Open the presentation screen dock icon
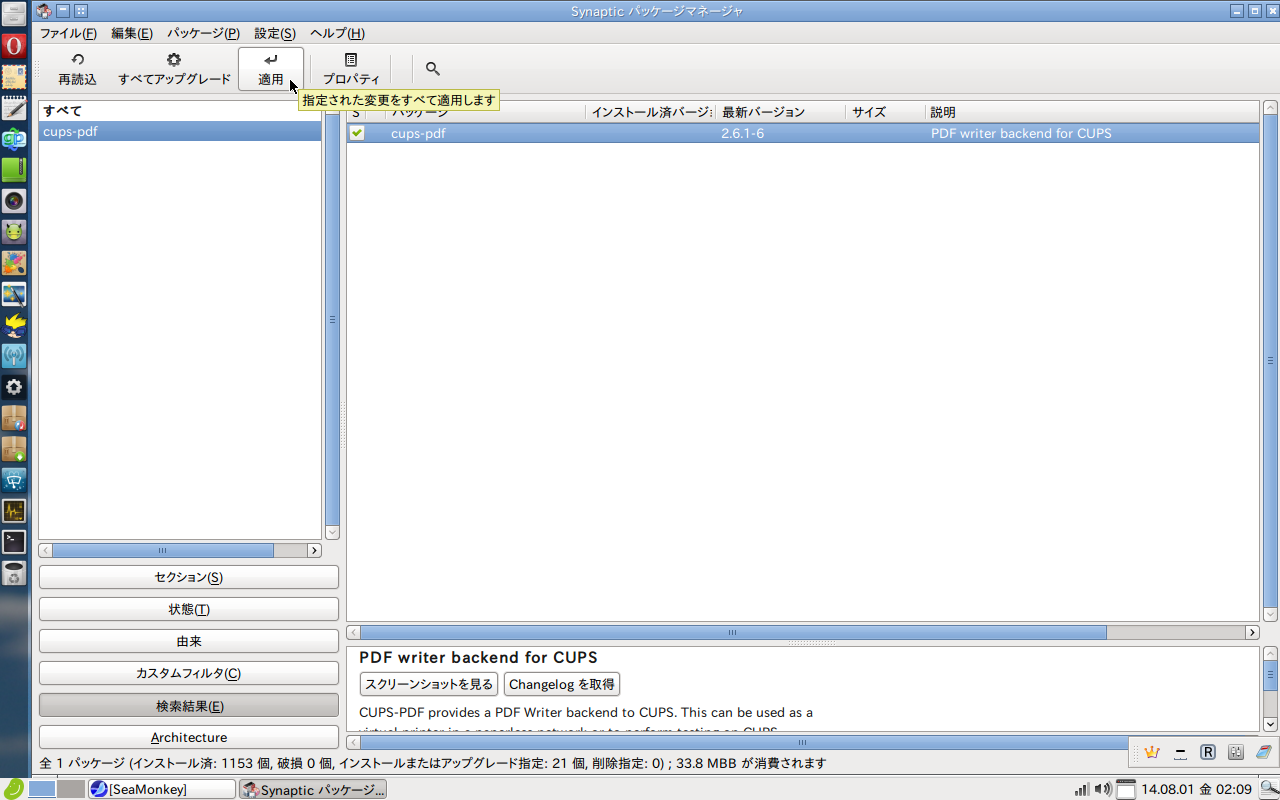This screenshot has height=800, width=1280. [13, 480]
